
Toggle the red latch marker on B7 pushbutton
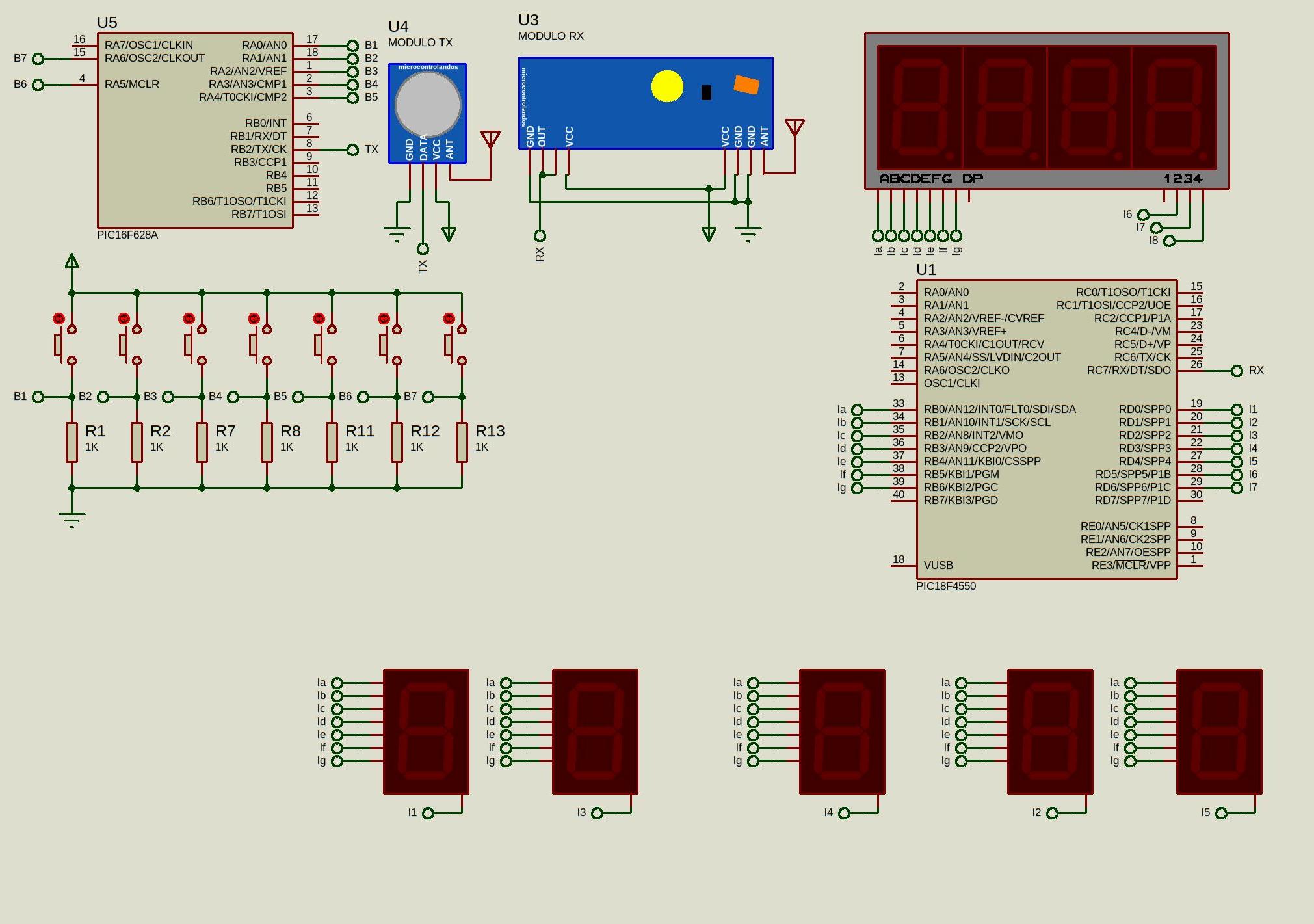[x=449, y=319]
